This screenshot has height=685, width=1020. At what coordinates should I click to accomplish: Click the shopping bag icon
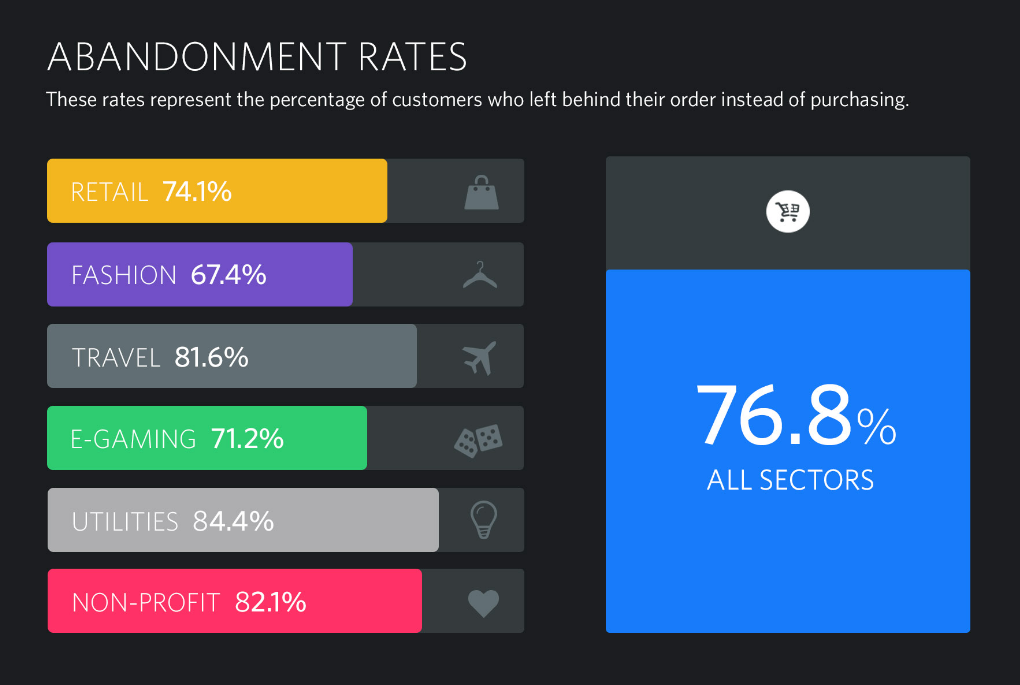click(x=481, y=192)
